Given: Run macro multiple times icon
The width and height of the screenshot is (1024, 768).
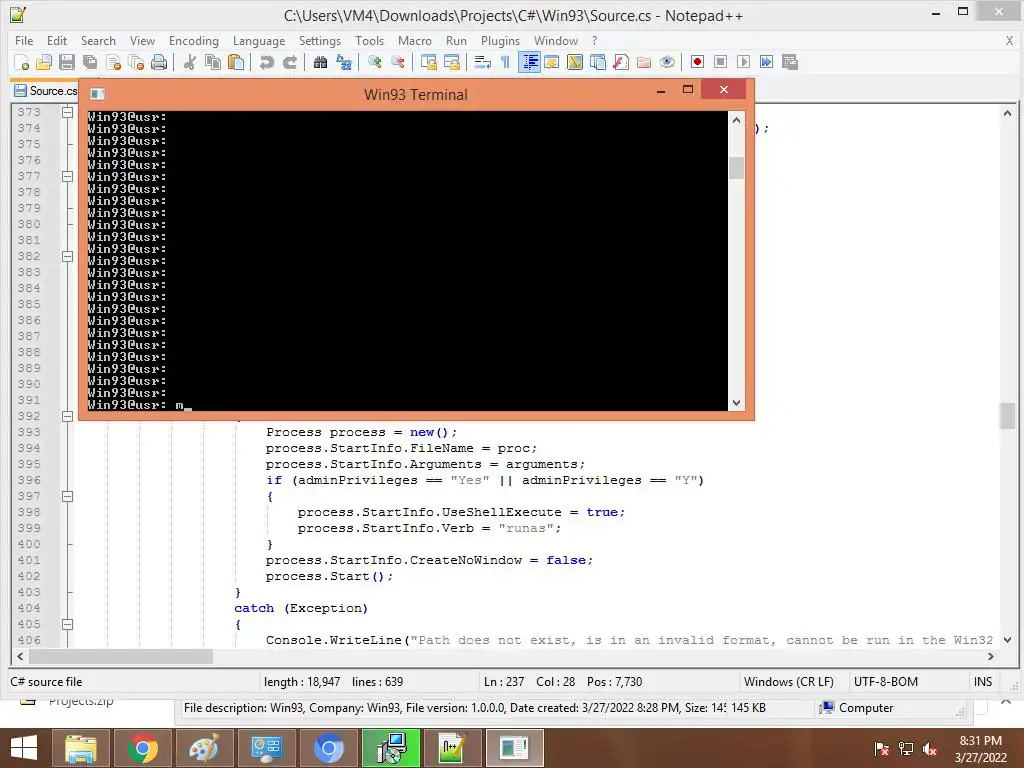Looking at the screenshot, I should pos(767,62).
